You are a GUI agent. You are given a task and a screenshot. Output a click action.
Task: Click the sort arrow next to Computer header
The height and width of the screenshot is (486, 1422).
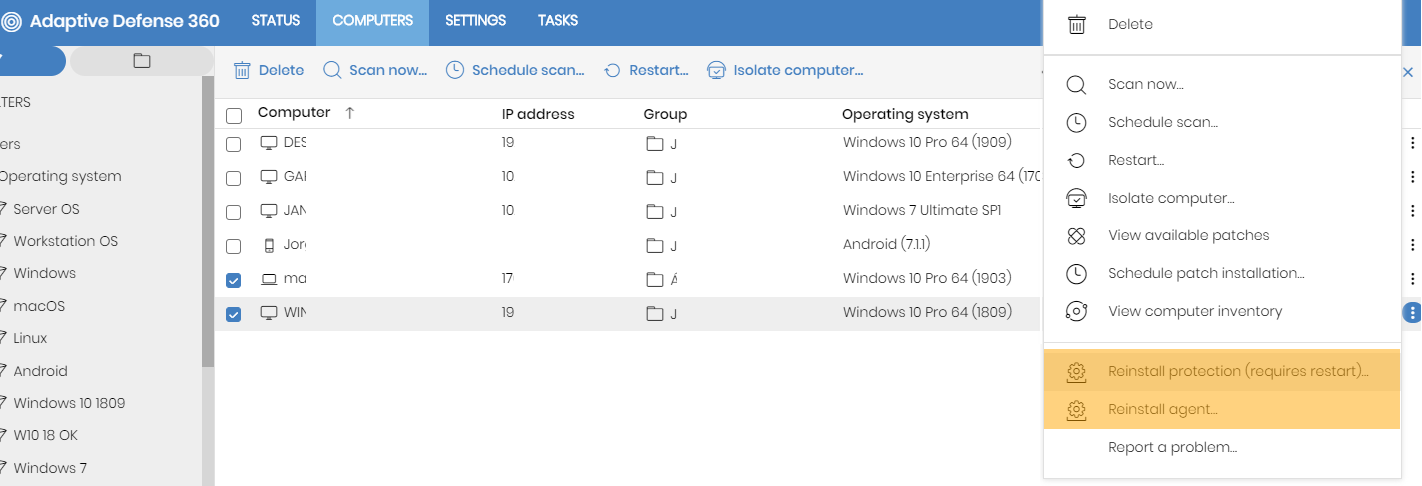point(349,114)
